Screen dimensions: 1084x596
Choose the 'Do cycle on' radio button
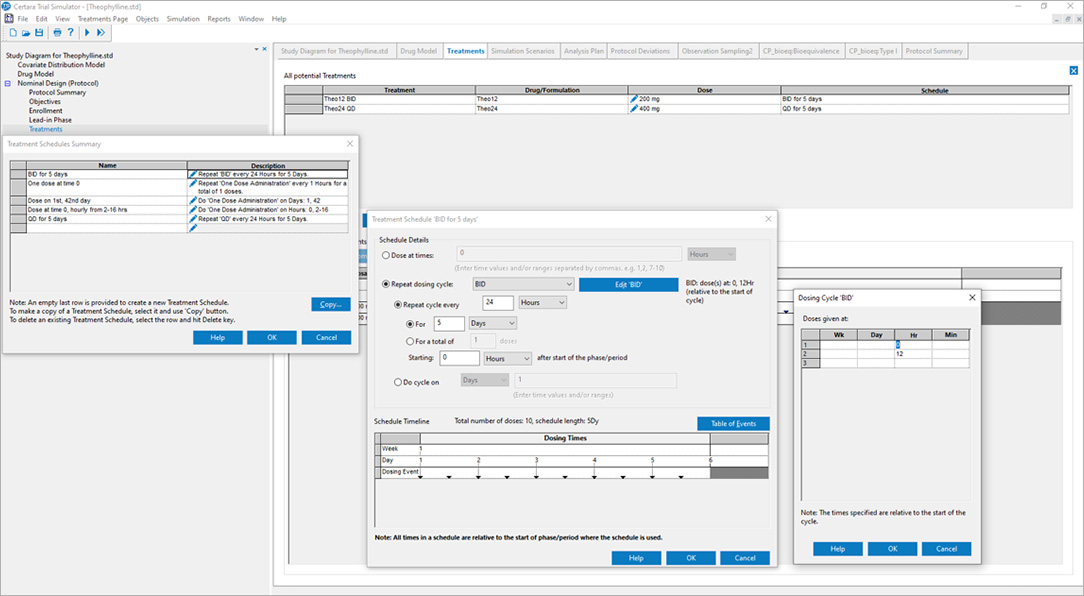click(x=397, y=380)
